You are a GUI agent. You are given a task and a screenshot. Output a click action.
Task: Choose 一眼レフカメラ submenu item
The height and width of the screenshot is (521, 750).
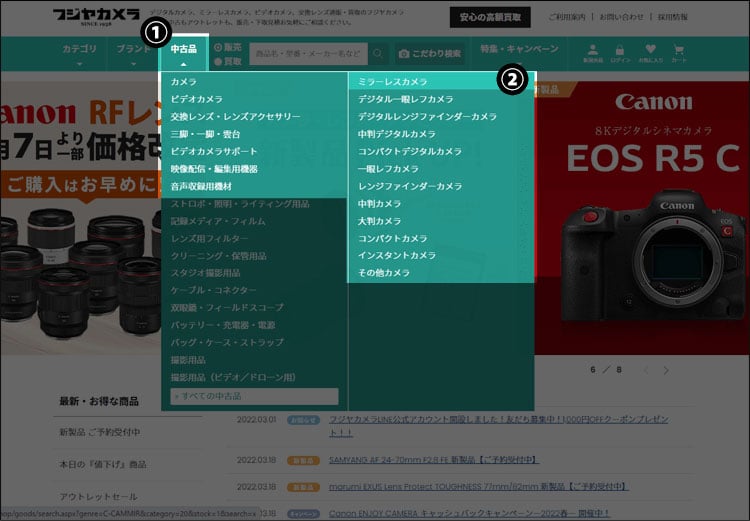(x=388, y=169)
